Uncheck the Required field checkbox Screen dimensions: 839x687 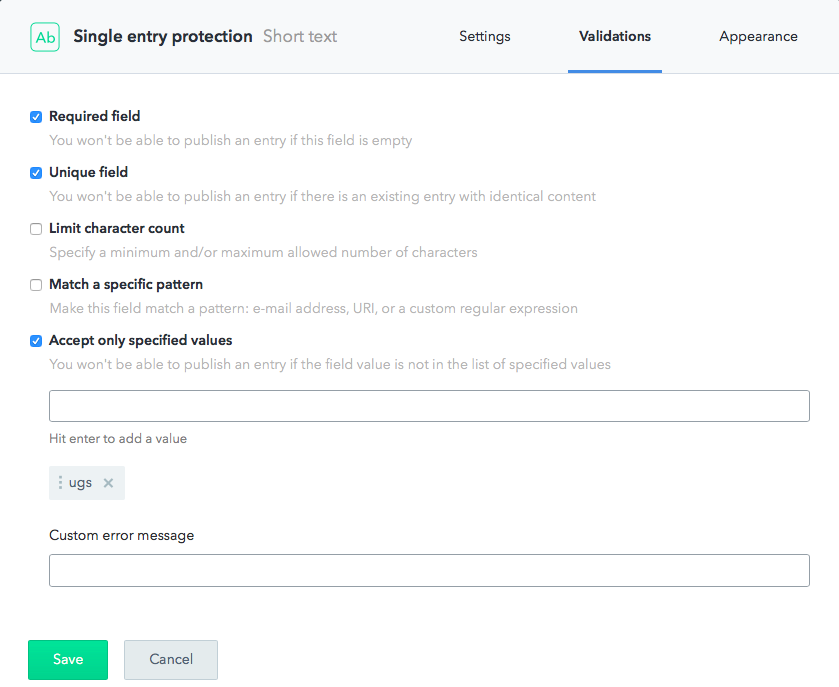[36, 117]
